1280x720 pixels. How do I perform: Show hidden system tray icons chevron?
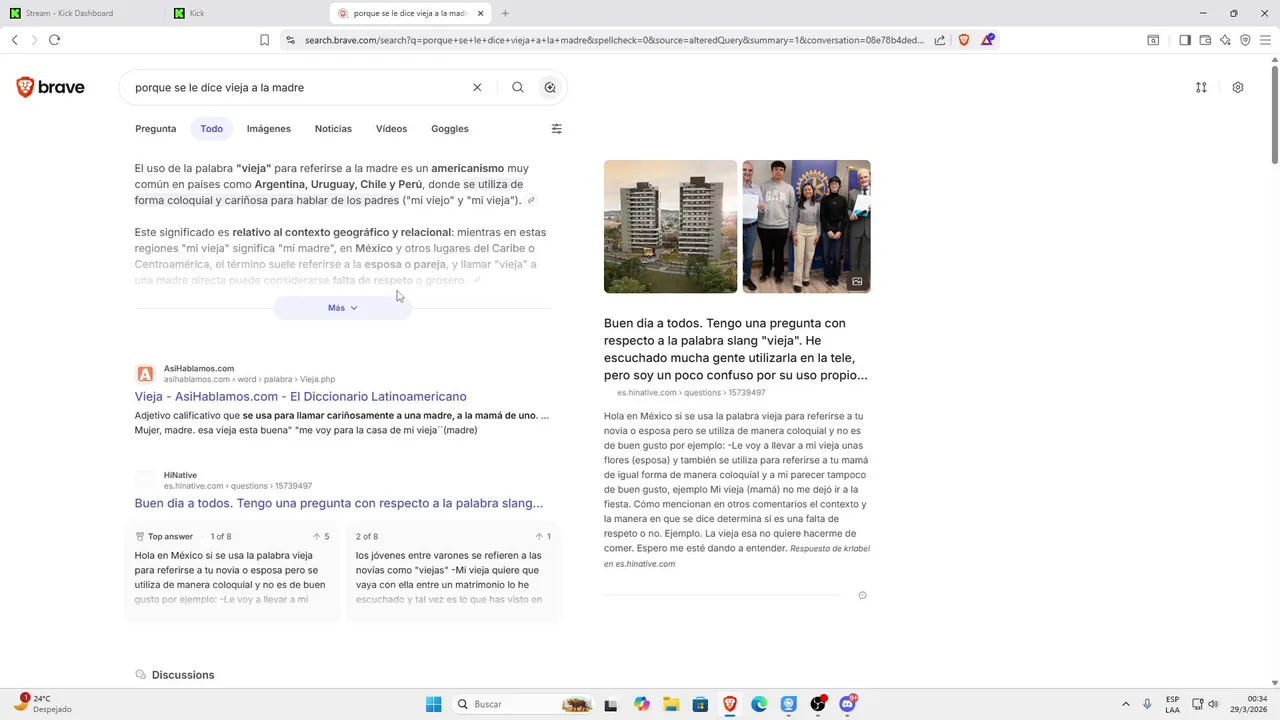(x=1125, y=704)
